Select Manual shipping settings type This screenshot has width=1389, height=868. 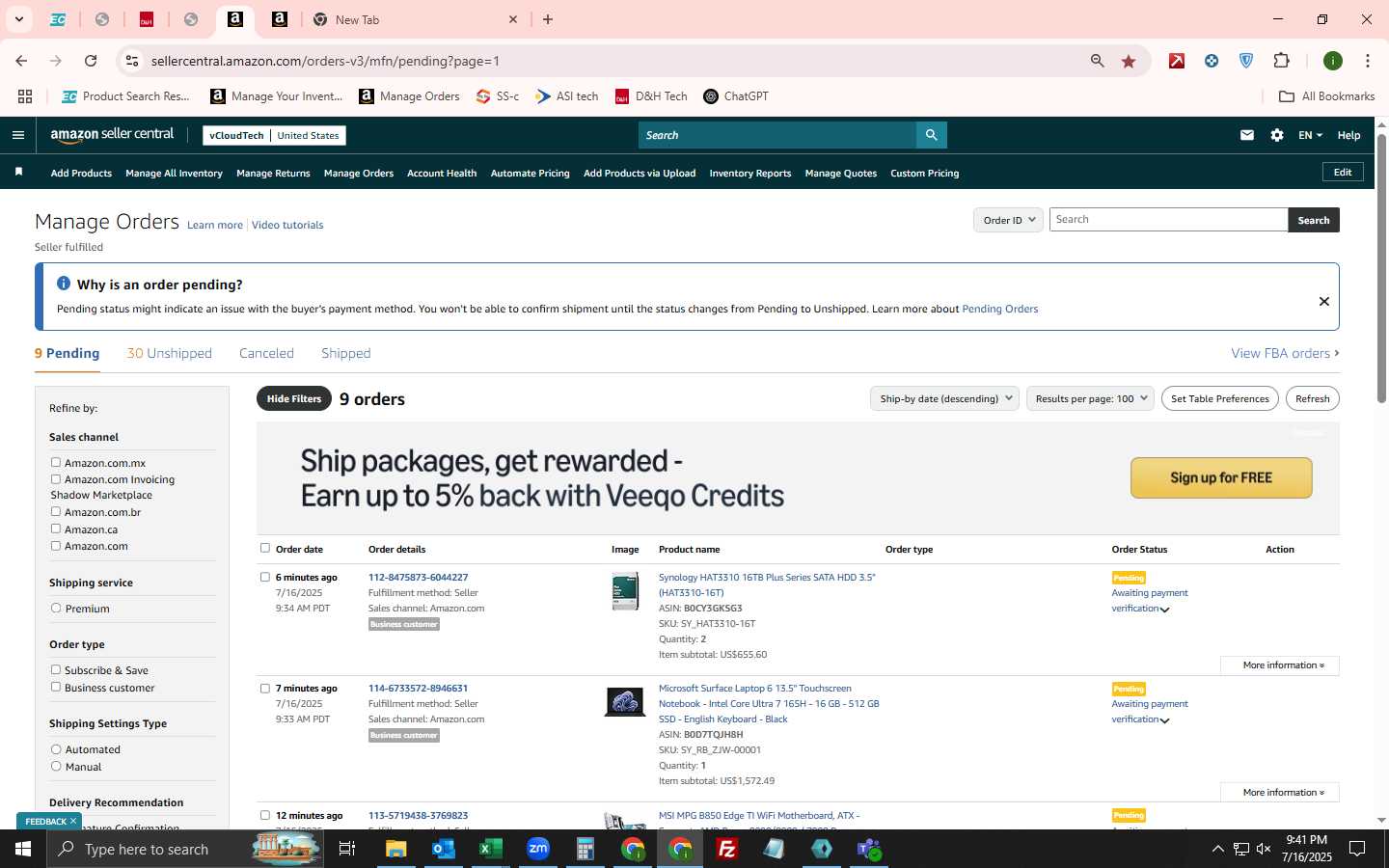point(56,767)
